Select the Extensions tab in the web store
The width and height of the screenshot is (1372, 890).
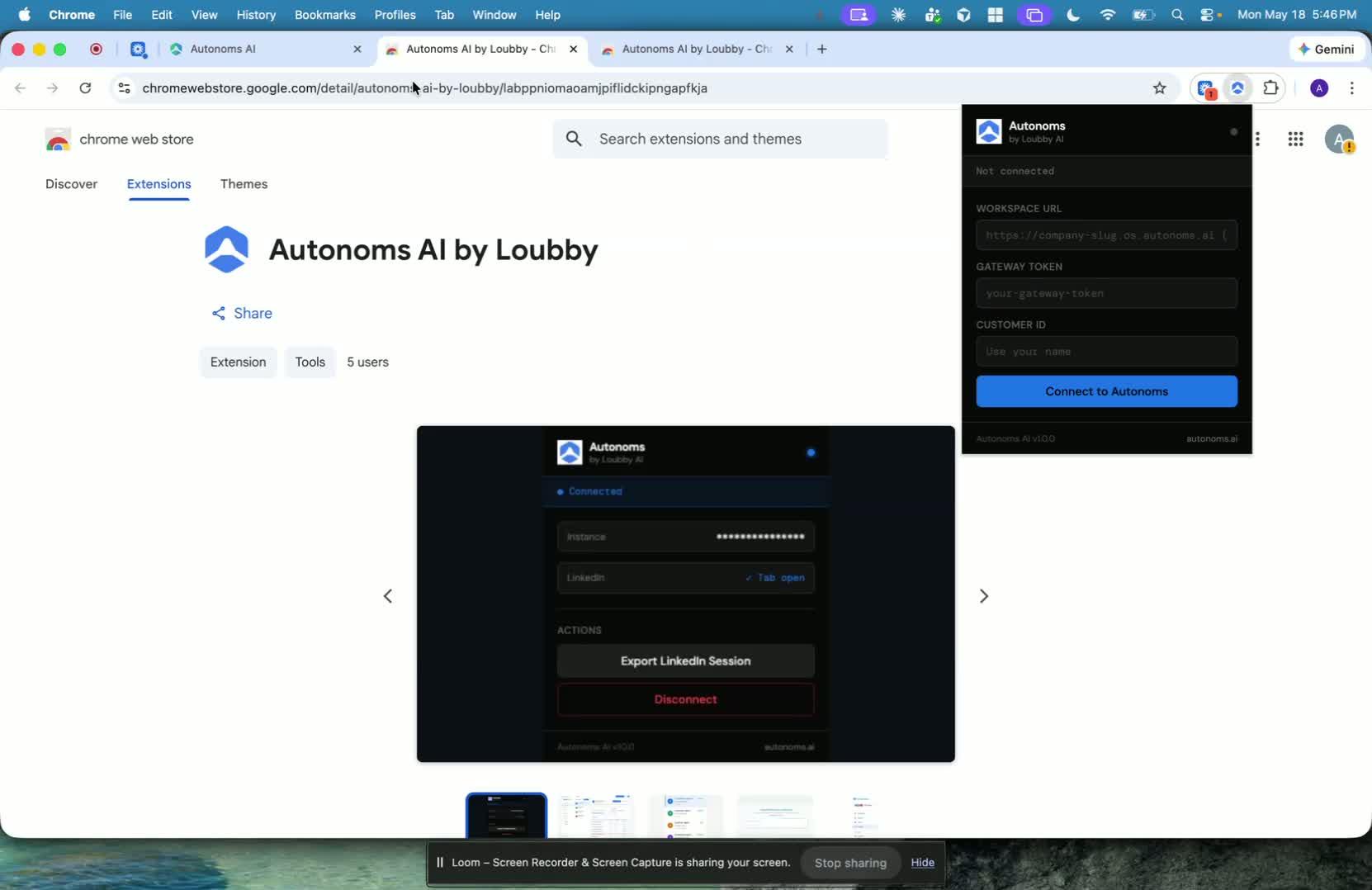pos(159,184)
